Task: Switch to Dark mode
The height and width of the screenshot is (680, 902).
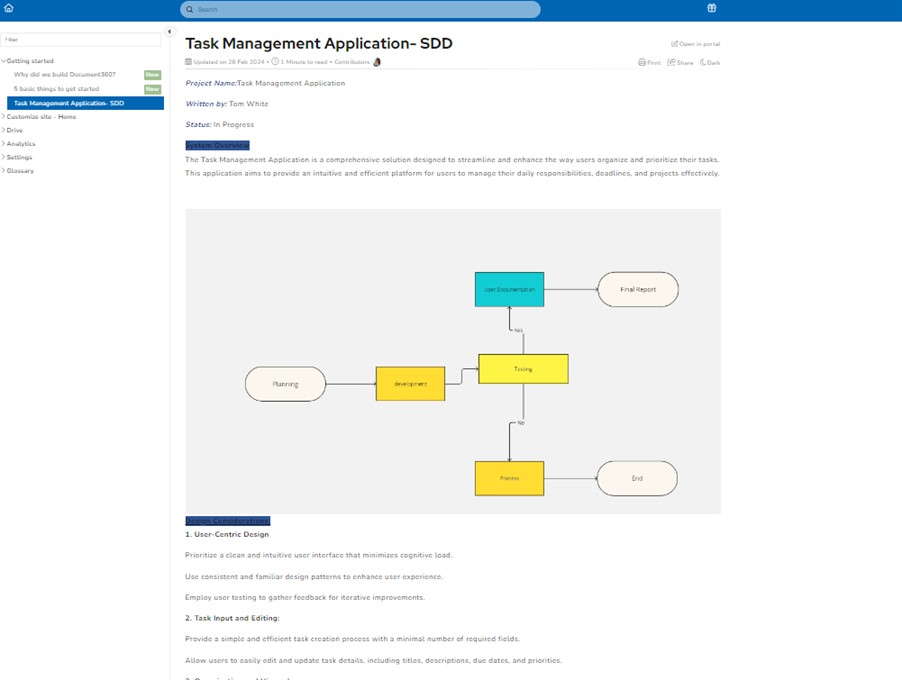Action: coord(709,62)
